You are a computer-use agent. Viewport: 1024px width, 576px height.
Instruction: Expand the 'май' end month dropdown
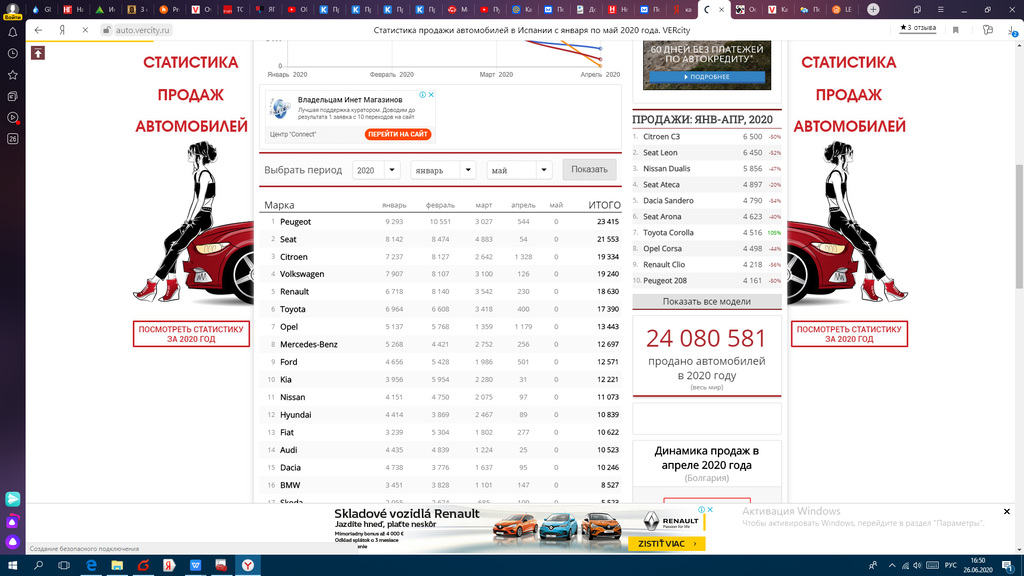point(520,170)
